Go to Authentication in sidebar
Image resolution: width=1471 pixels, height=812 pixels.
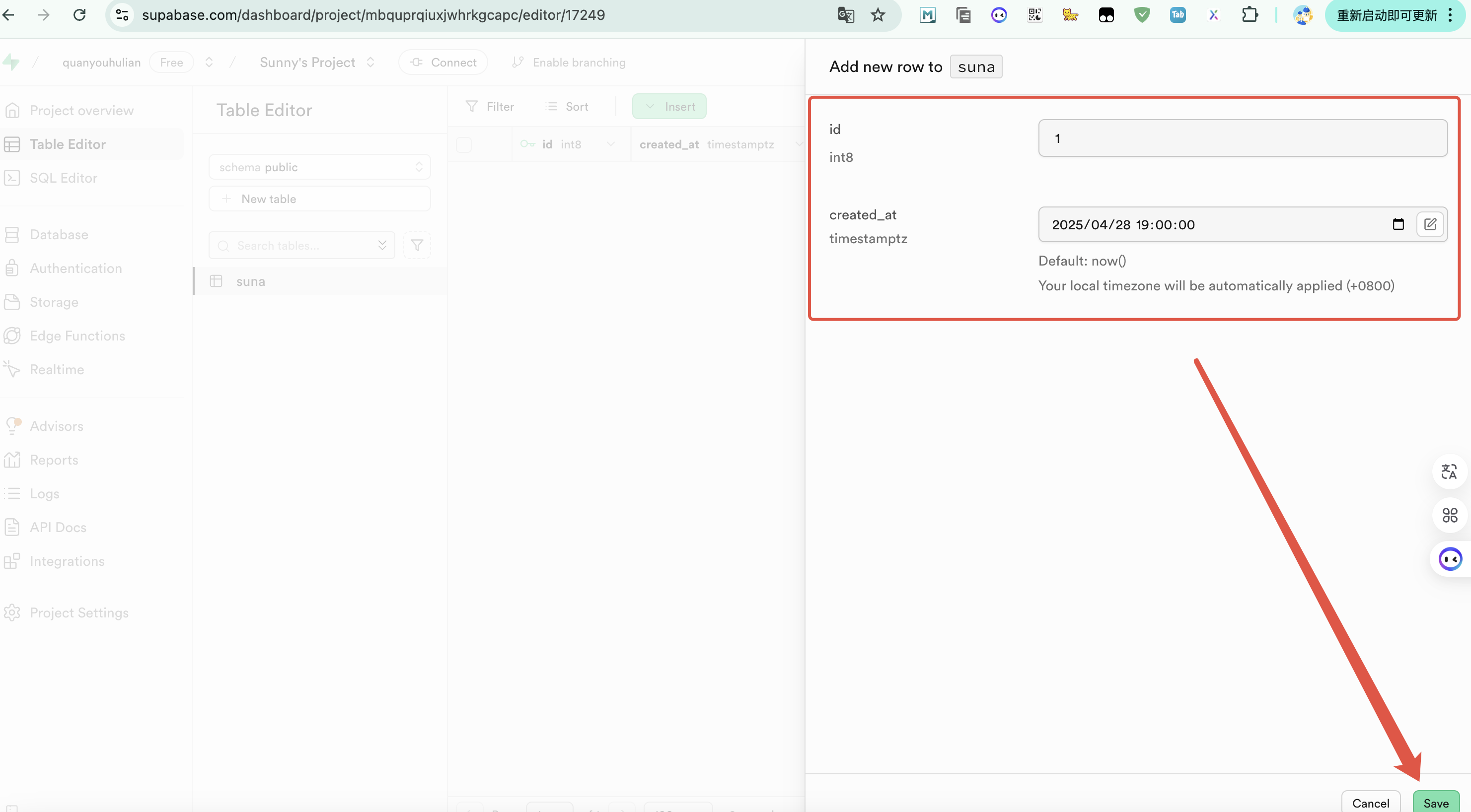point(75,268)
